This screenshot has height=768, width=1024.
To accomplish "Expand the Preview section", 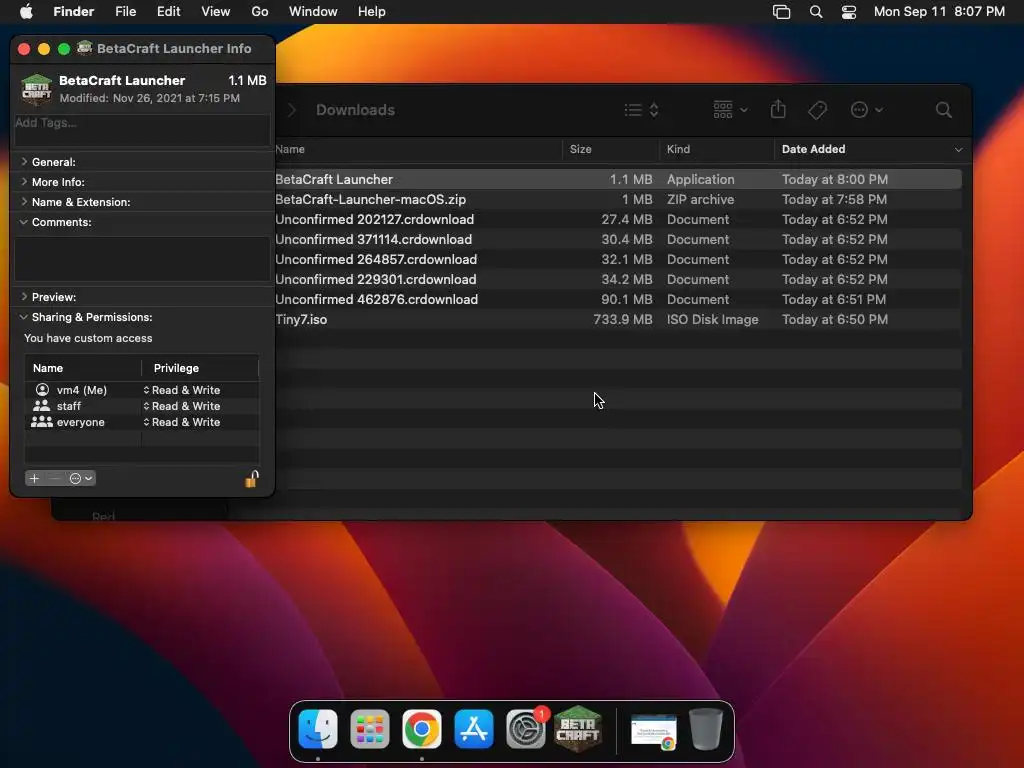I will (24, 296).
